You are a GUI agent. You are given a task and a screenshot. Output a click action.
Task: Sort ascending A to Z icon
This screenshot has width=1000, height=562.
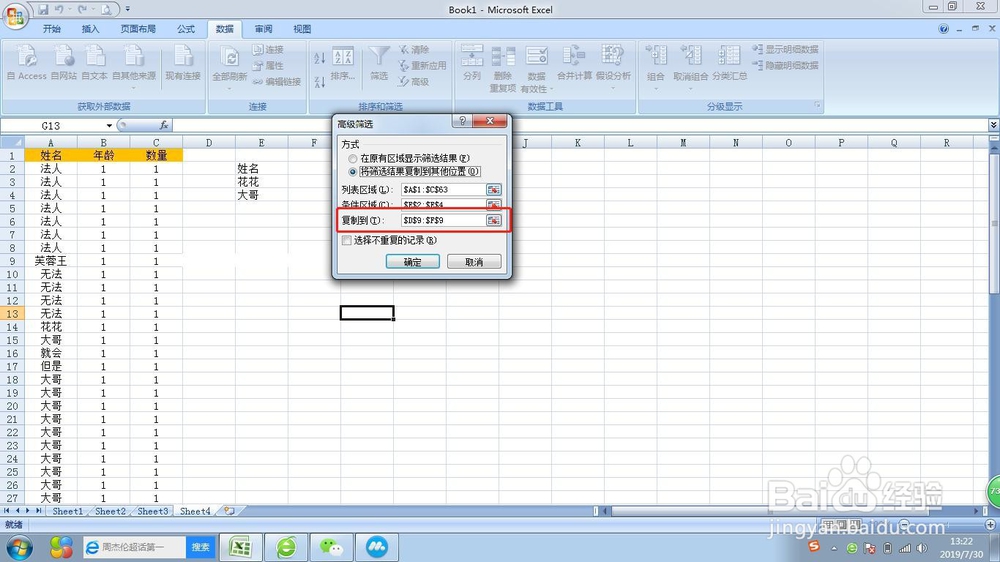[x=320, y=58]
